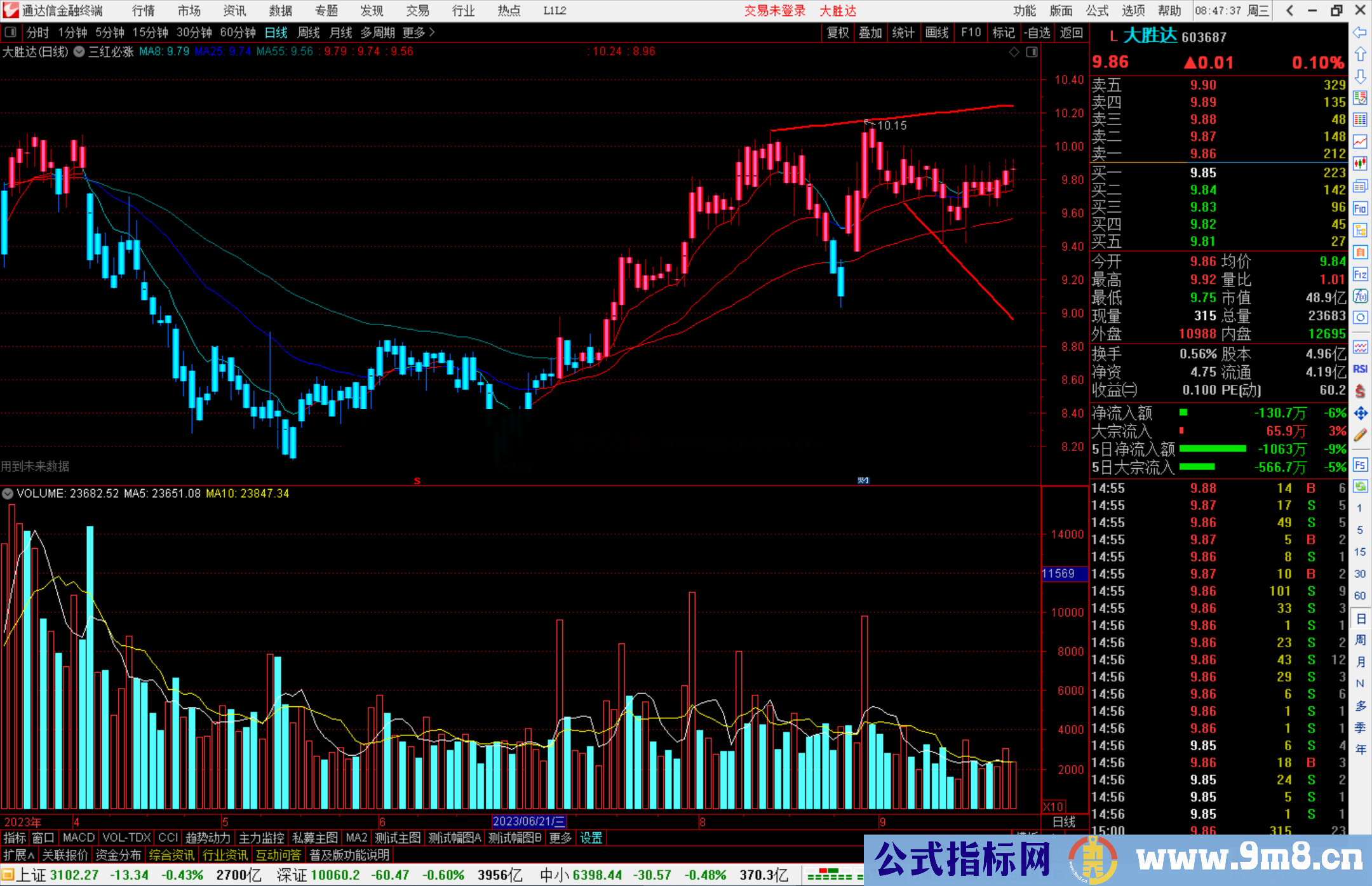Click the 画线 drawing button
The height and width of the screenshot is (886, 1372).
937,32
